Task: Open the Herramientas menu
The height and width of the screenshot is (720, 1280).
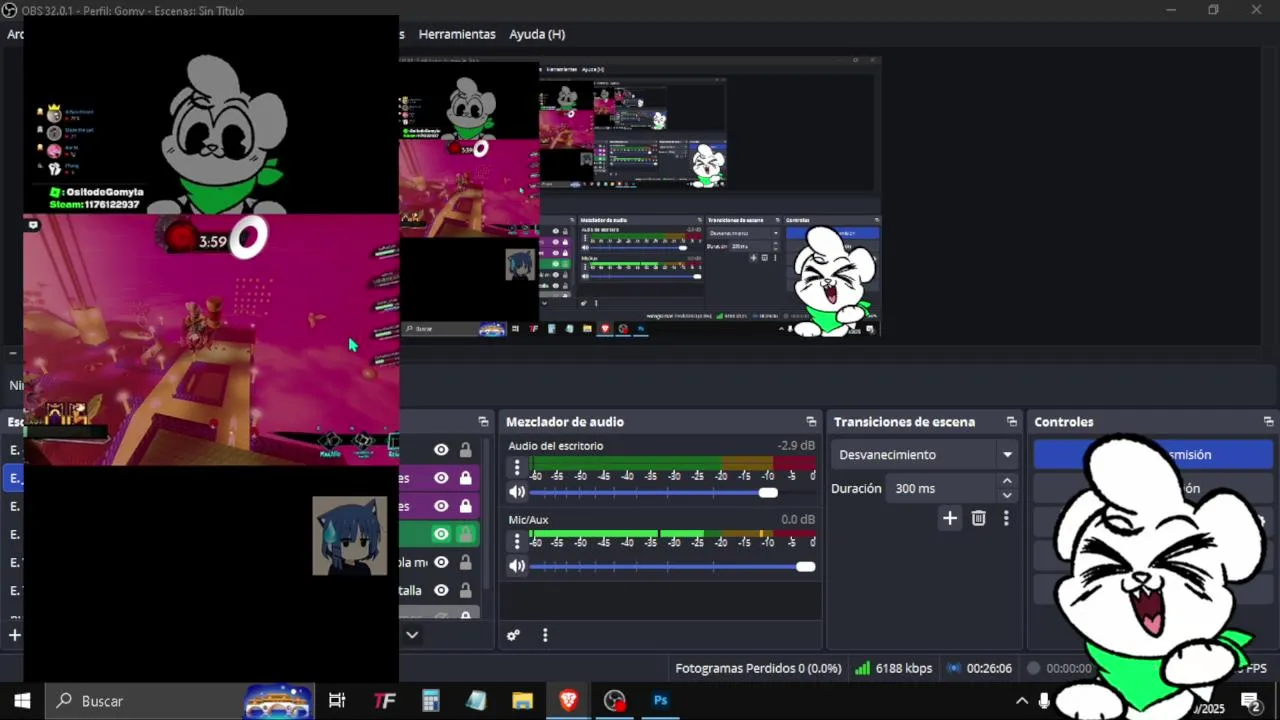Action: [x=457, y=34]
